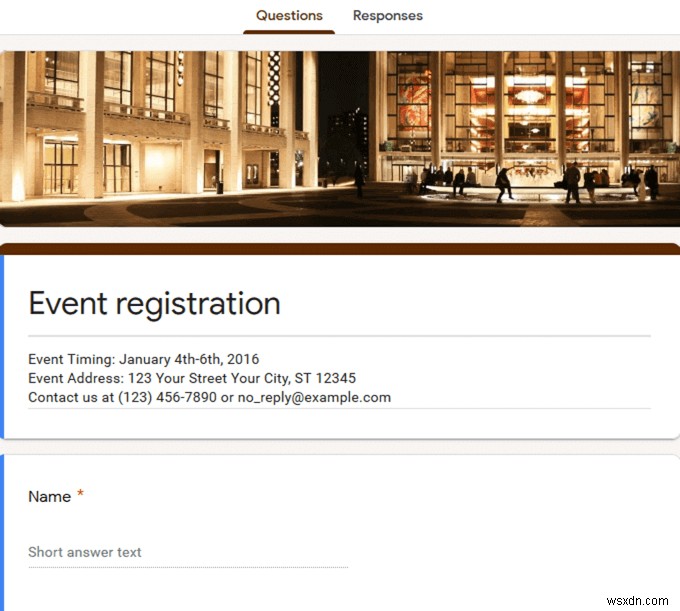Click the Contact us description line
Viewport: 680px width, 611px height.
[x=209, y=397]
